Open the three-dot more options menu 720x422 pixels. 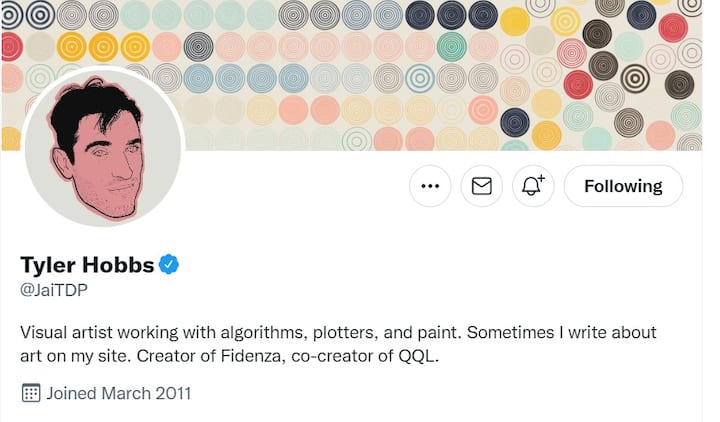pos(430,186)
